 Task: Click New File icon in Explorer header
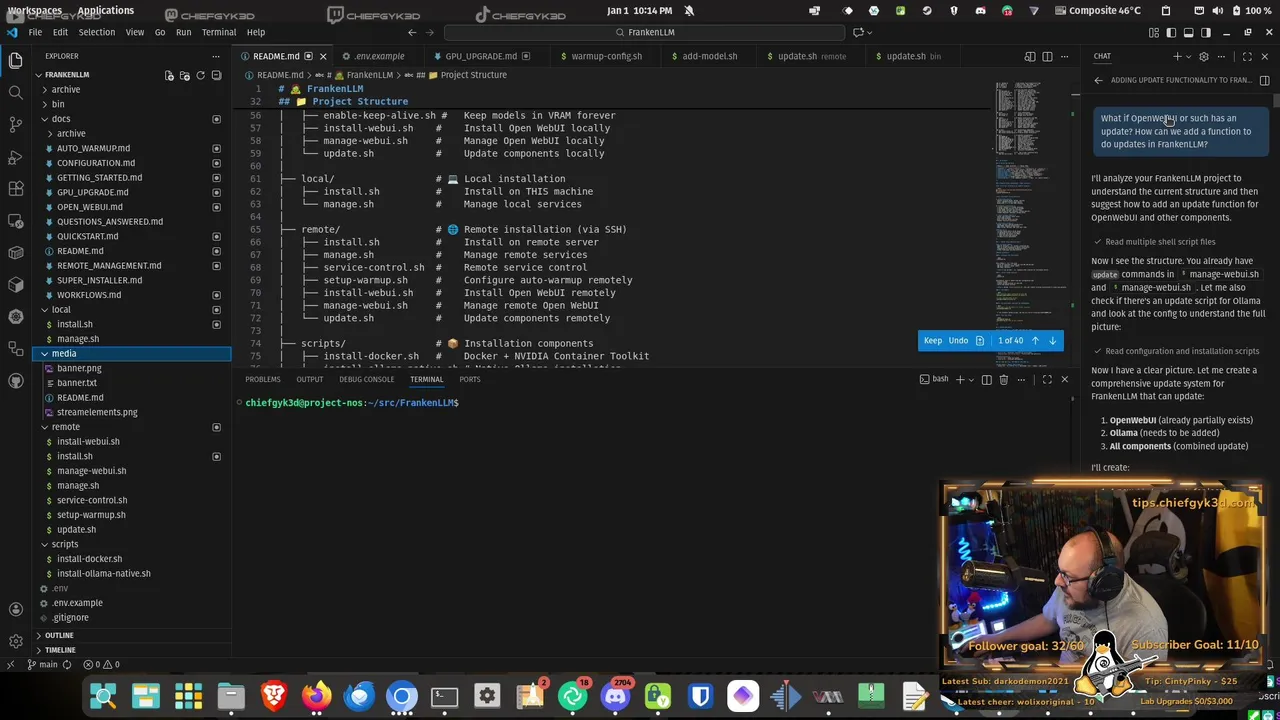pos(169,75)
